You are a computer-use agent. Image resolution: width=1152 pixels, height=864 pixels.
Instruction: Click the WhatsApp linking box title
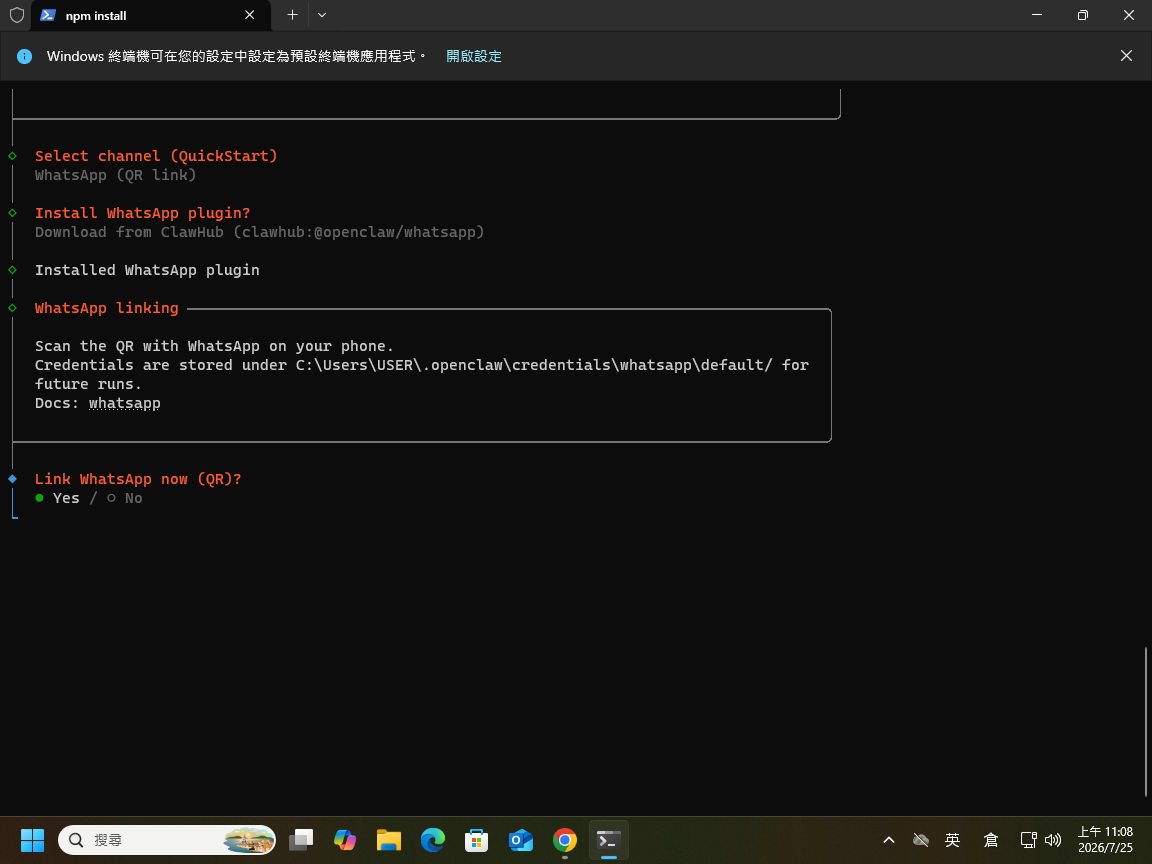pos(107,308)
